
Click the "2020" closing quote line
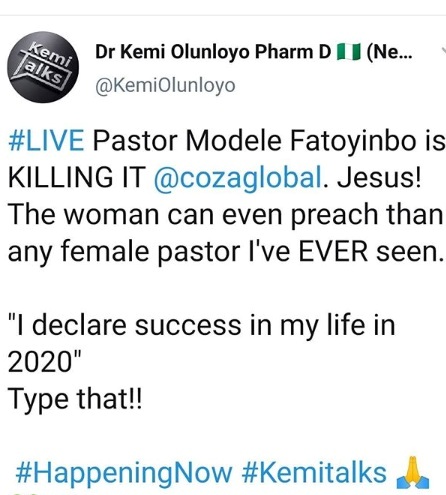pyautogui.click(x=44, y=362)
